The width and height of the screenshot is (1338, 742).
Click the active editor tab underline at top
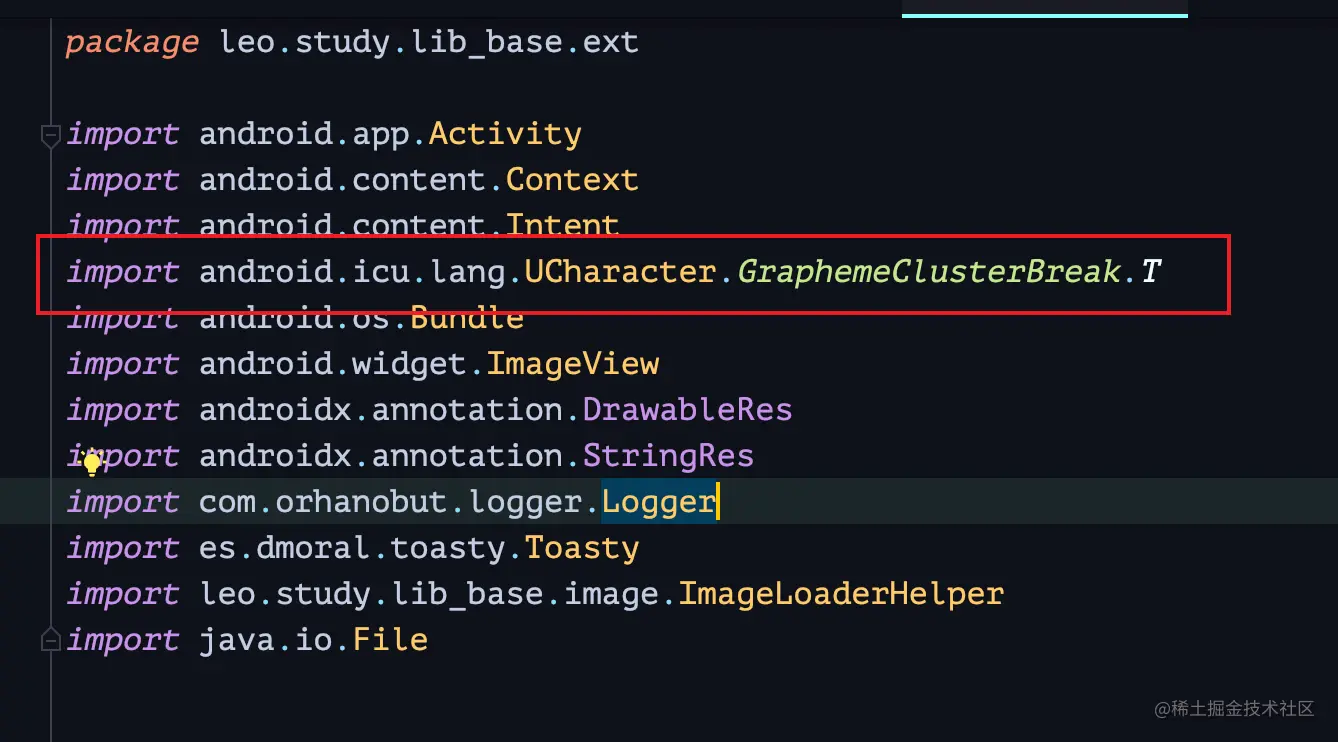coord(1044,14)
